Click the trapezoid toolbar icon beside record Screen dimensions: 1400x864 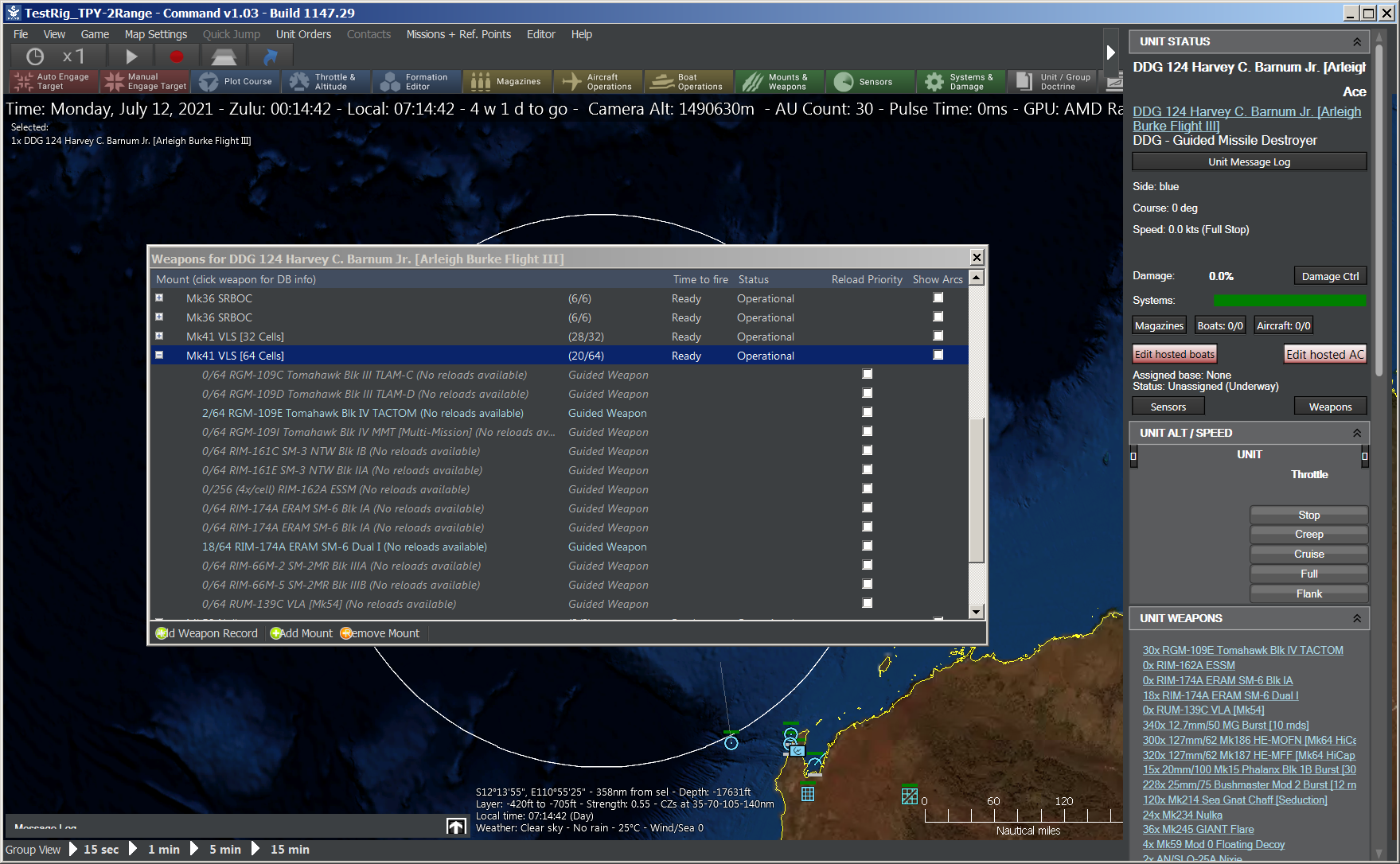click(x=224, y=56)
